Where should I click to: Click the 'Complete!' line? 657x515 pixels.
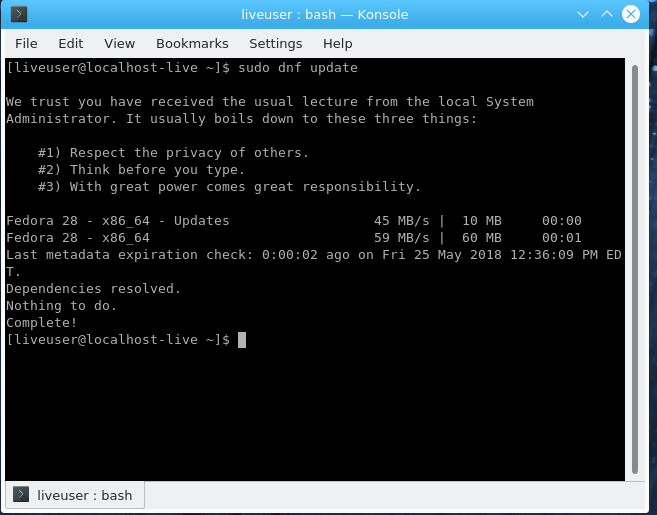coord(41,323)
